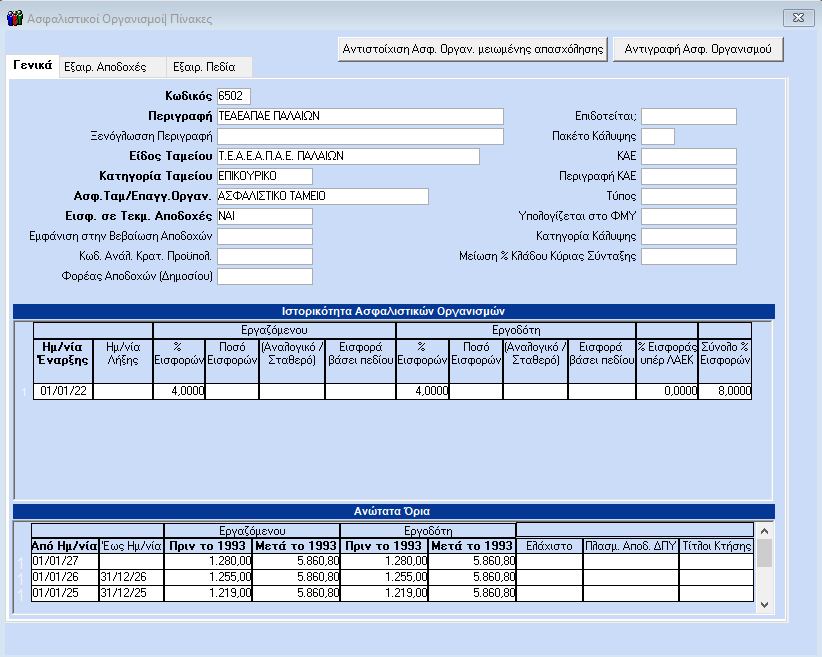Screen dimensions: 822x657
Task: Click Κωδ. Ανάλ. Κρατ. Προϋπολ. field
Action: [265, 256]
